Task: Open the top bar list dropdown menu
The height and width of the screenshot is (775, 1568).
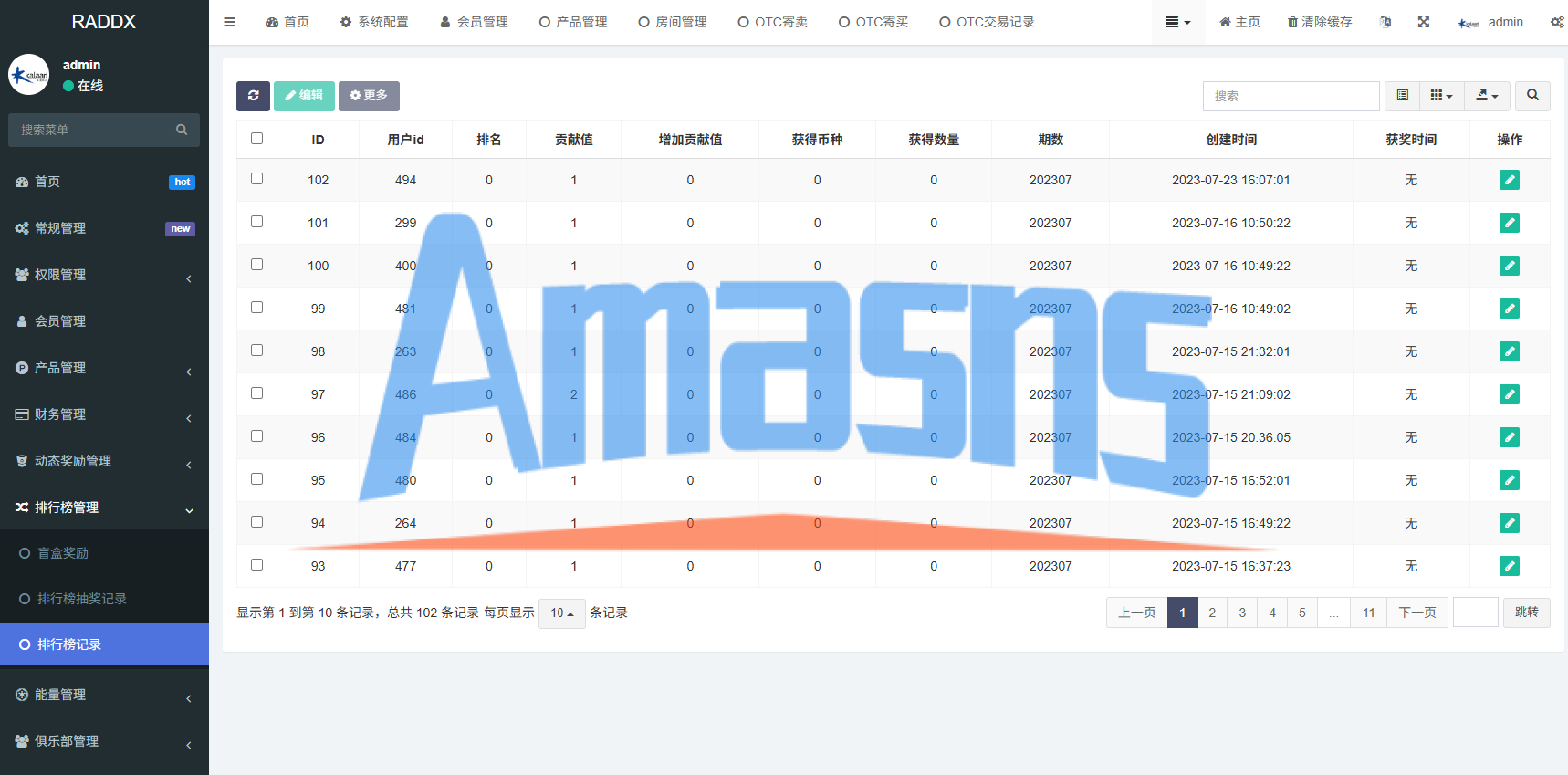Action: click(x=1178, y=22)
